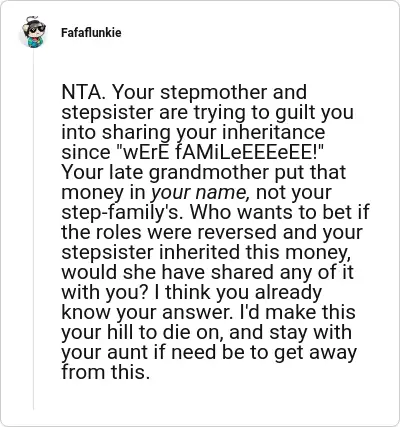
Task: Click the "step-family's" word
Action: [x=122, y=213]
